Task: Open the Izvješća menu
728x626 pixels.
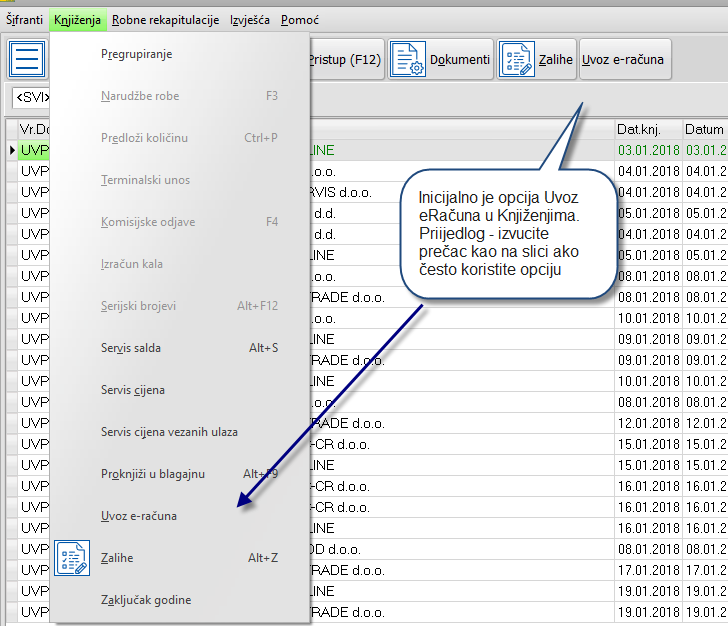Action: click(249, 20)
